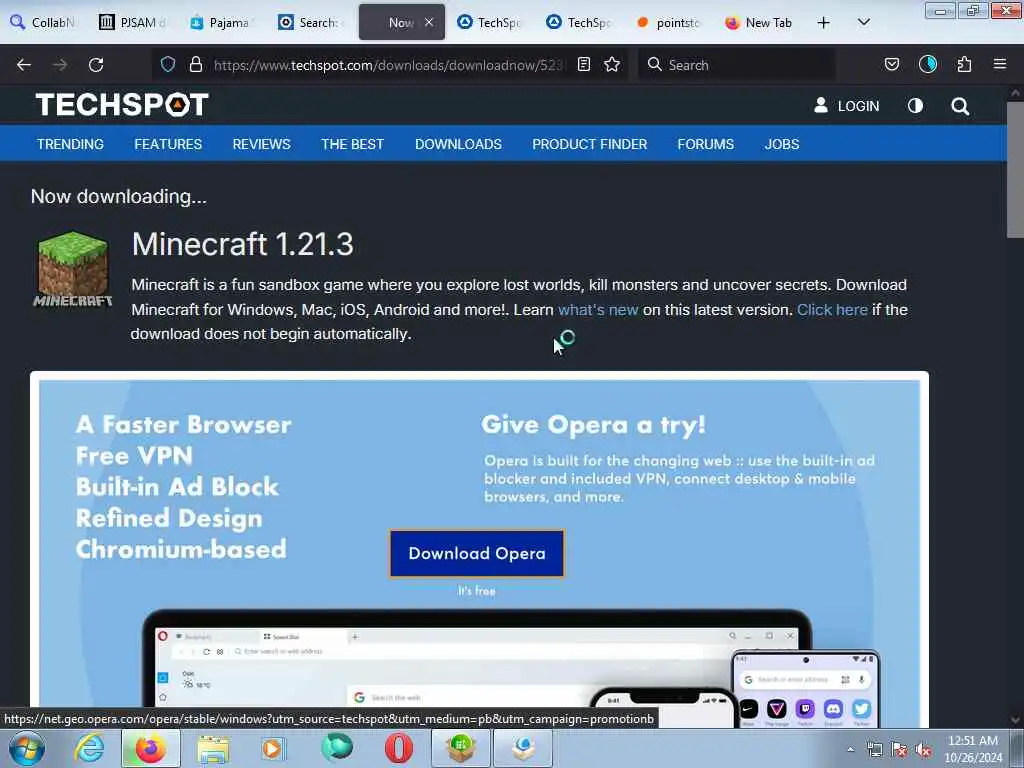
Task: Follow the "what's new" link
Action: [x=598, y=310]
